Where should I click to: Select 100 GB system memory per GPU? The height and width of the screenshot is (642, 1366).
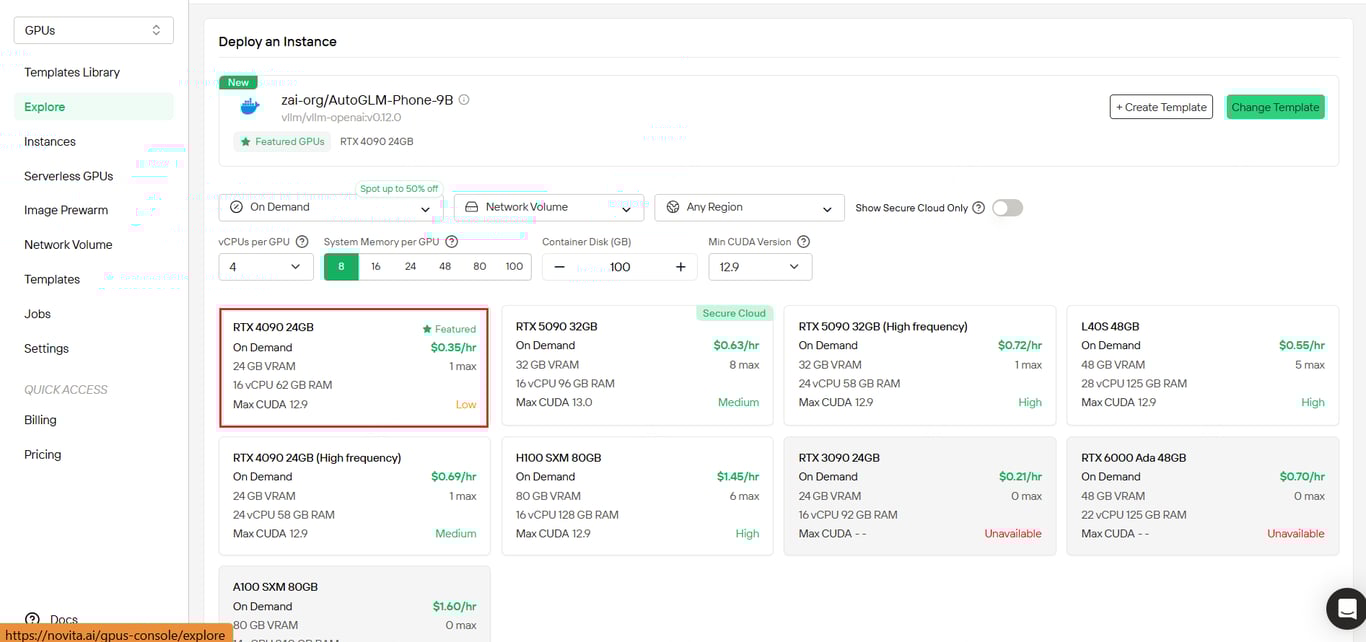point(514,267)
